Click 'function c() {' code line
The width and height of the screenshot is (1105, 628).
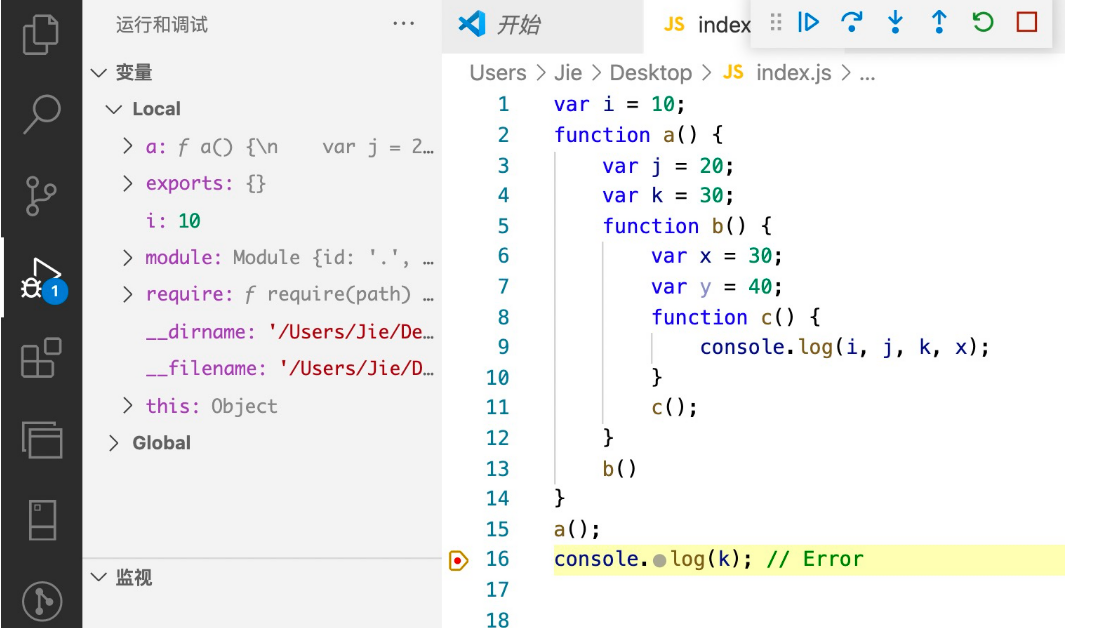pyautogui.click(x=736, y=316)
